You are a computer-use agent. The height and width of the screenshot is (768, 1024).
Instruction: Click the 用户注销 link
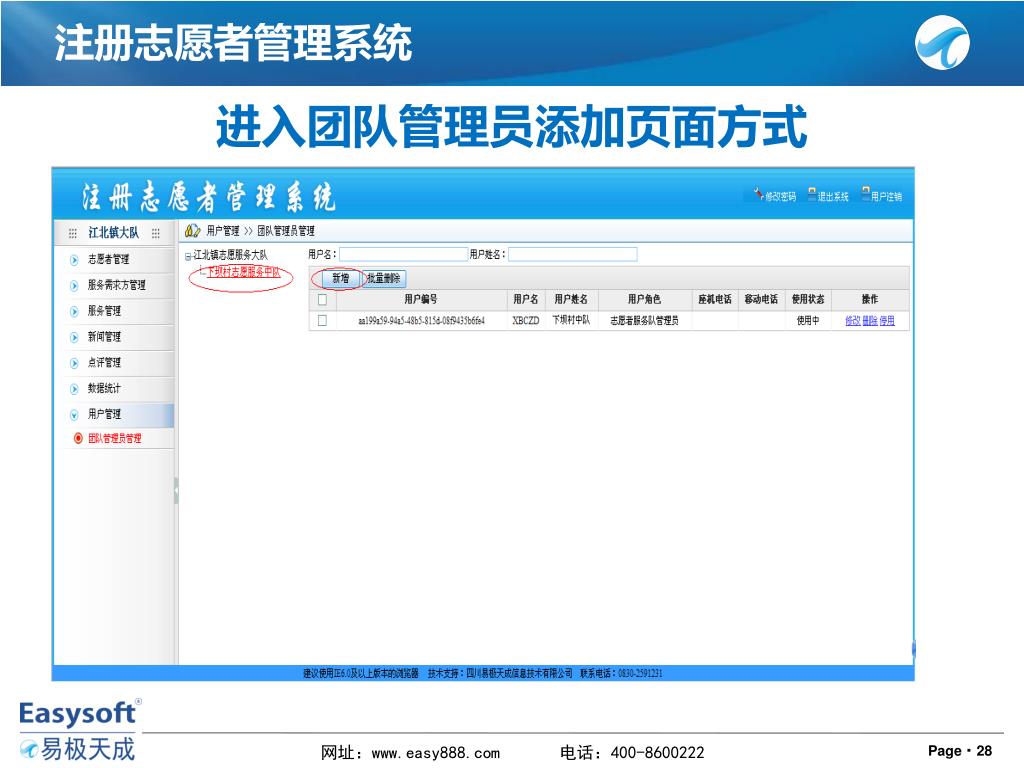click(x=887, y=197)
